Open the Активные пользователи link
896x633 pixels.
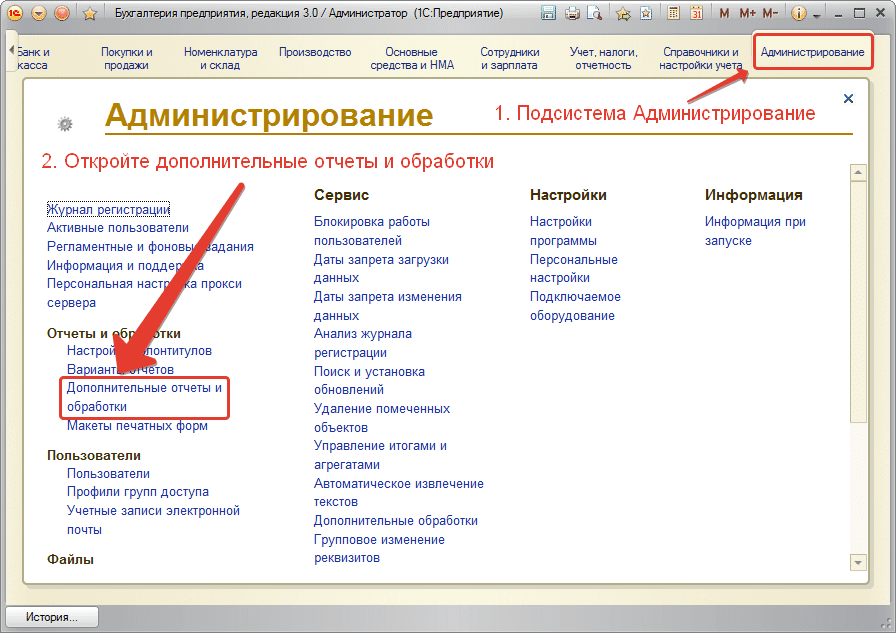pos(118,227)
